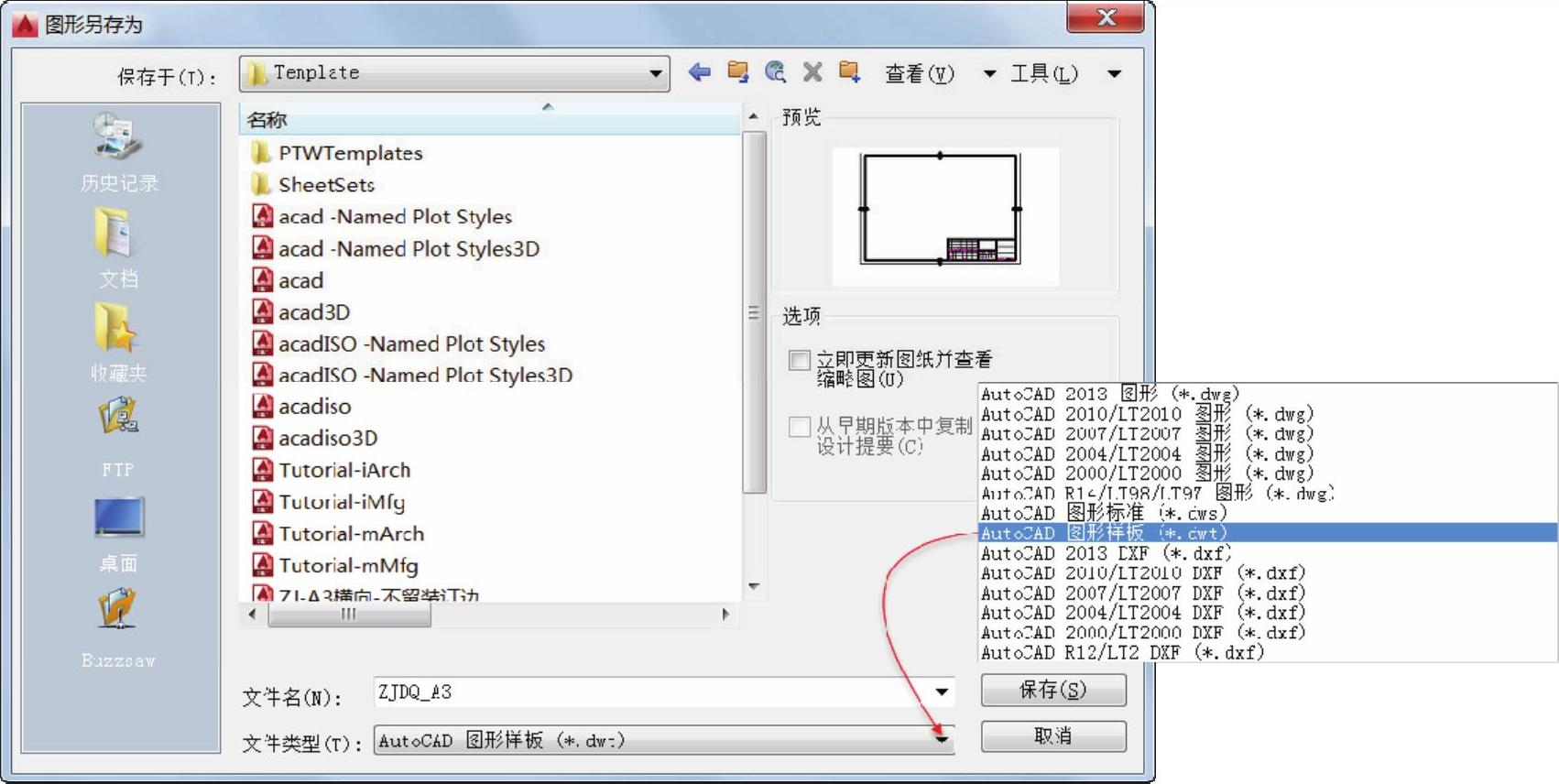The width and height of the screenshot is (1559, 784).
Task: Select the Tutorial-iArch template file
Action: coord(332,470)
